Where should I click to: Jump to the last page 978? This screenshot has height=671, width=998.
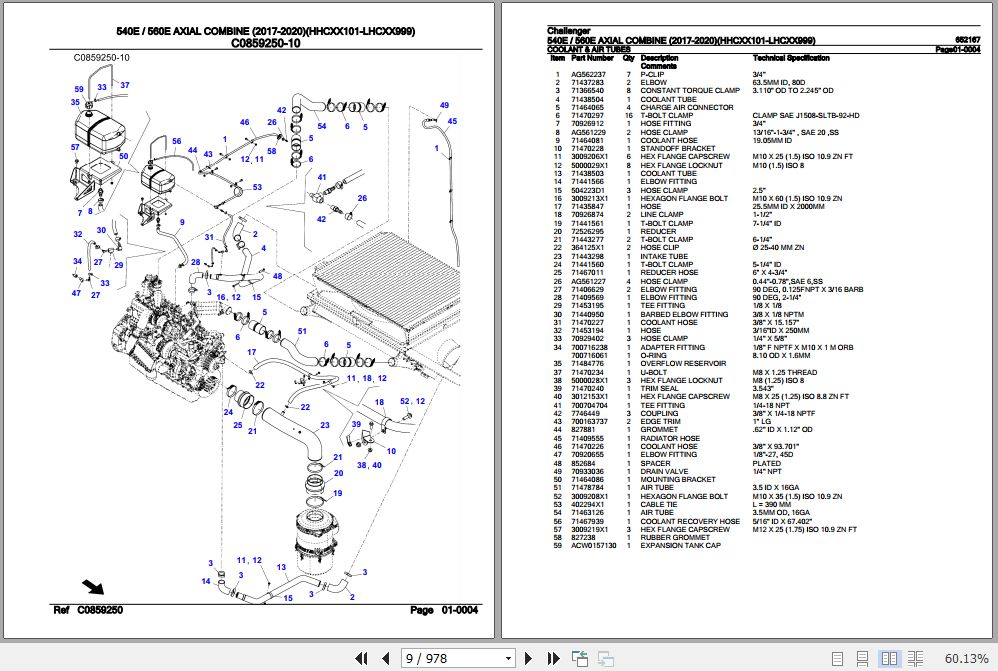coord(552,658)
